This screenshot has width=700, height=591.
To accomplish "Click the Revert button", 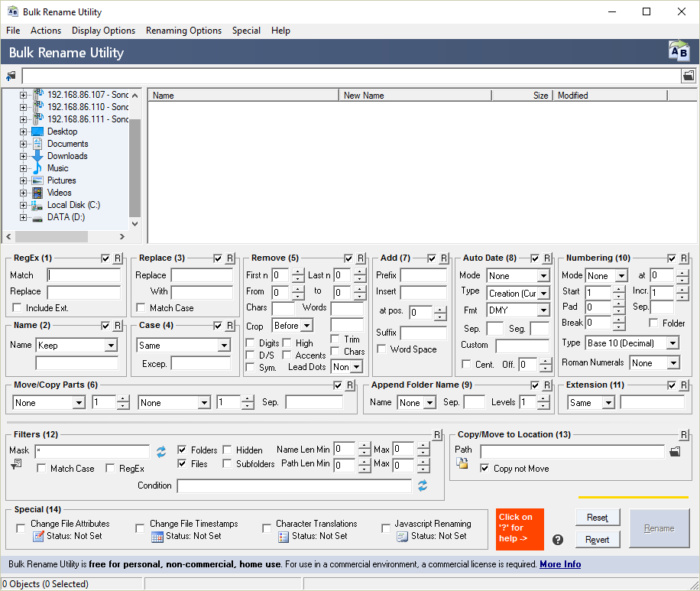I will (597, 539).
